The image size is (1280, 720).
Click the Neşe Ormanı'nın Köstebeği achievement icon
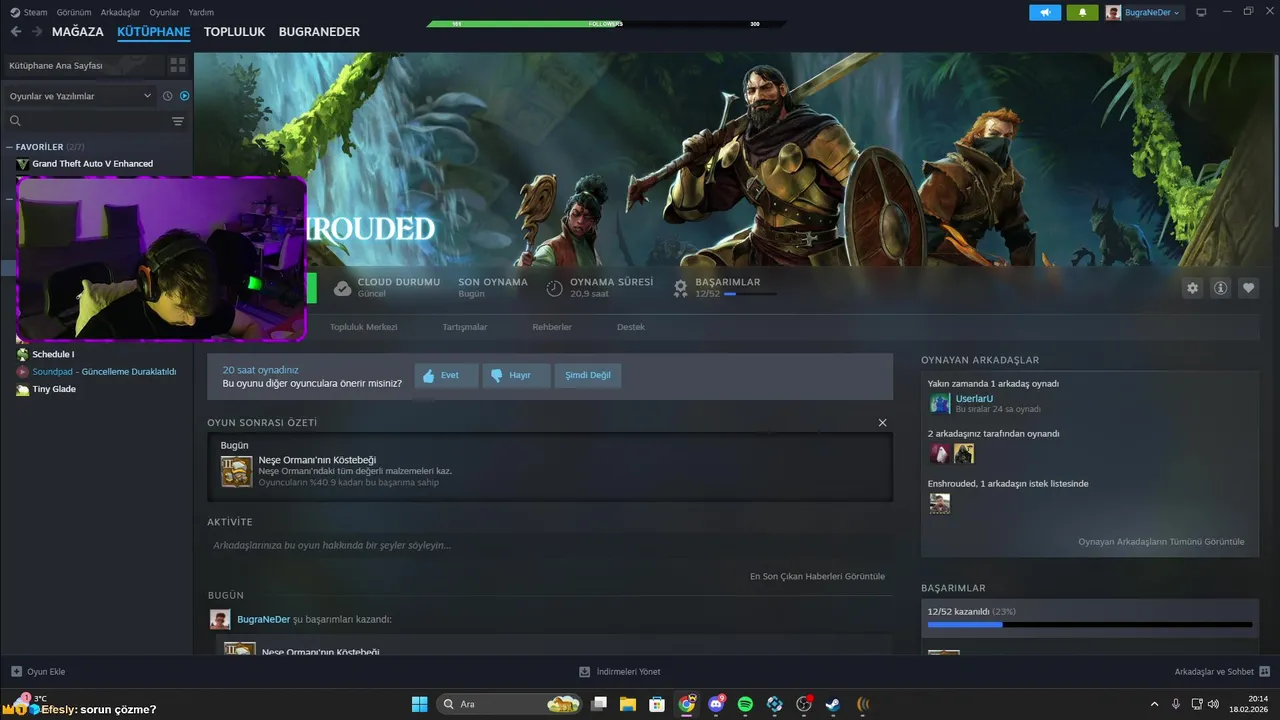point(237,471)
